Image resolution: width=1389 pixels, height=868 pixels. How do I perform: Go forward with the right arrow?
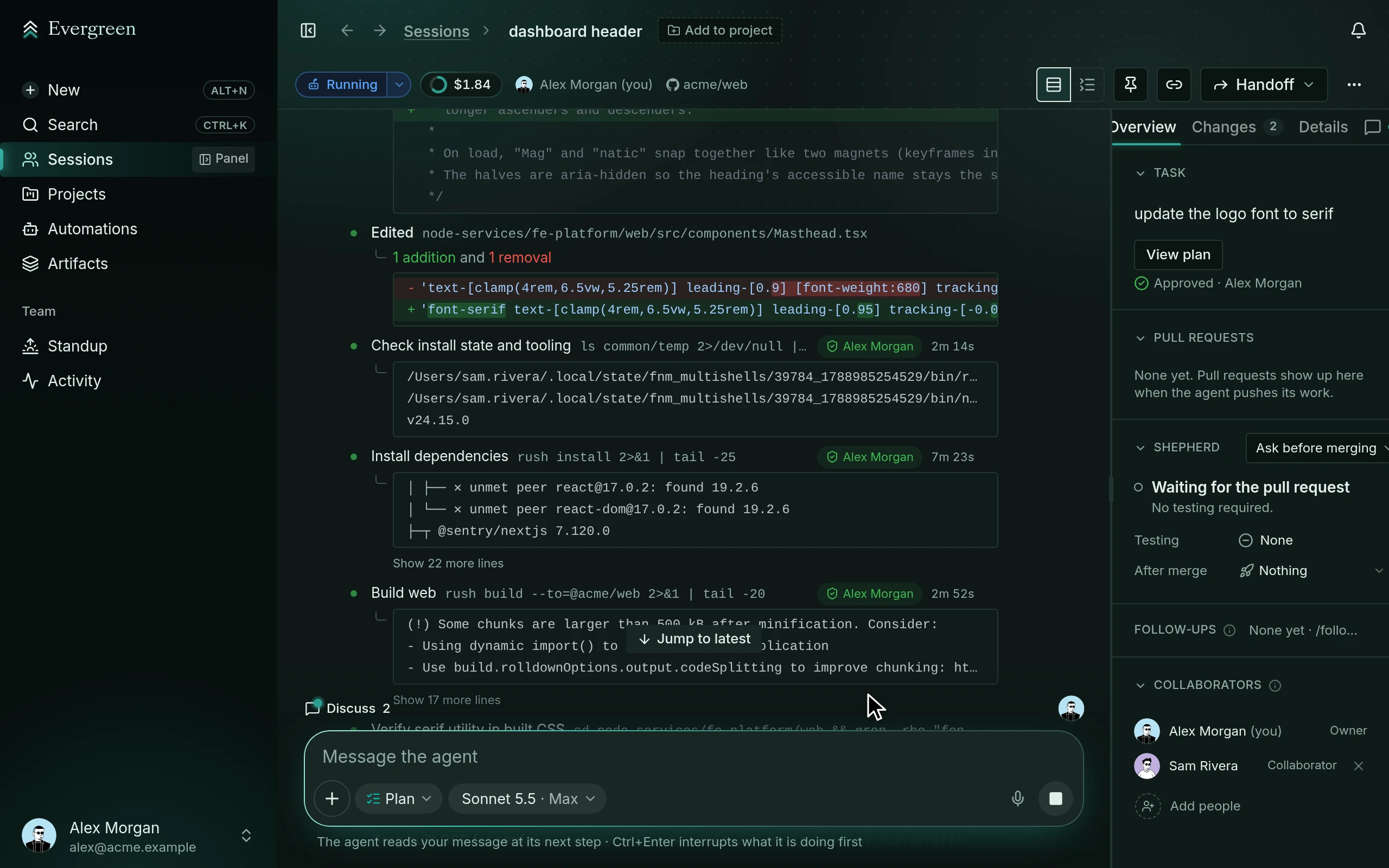(379, 30)
